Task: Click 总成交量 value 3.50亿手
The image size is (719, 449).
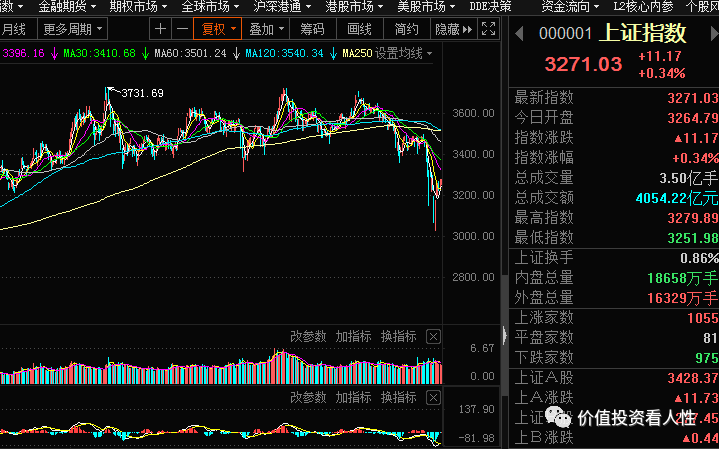Action: (x=688, y=177)
